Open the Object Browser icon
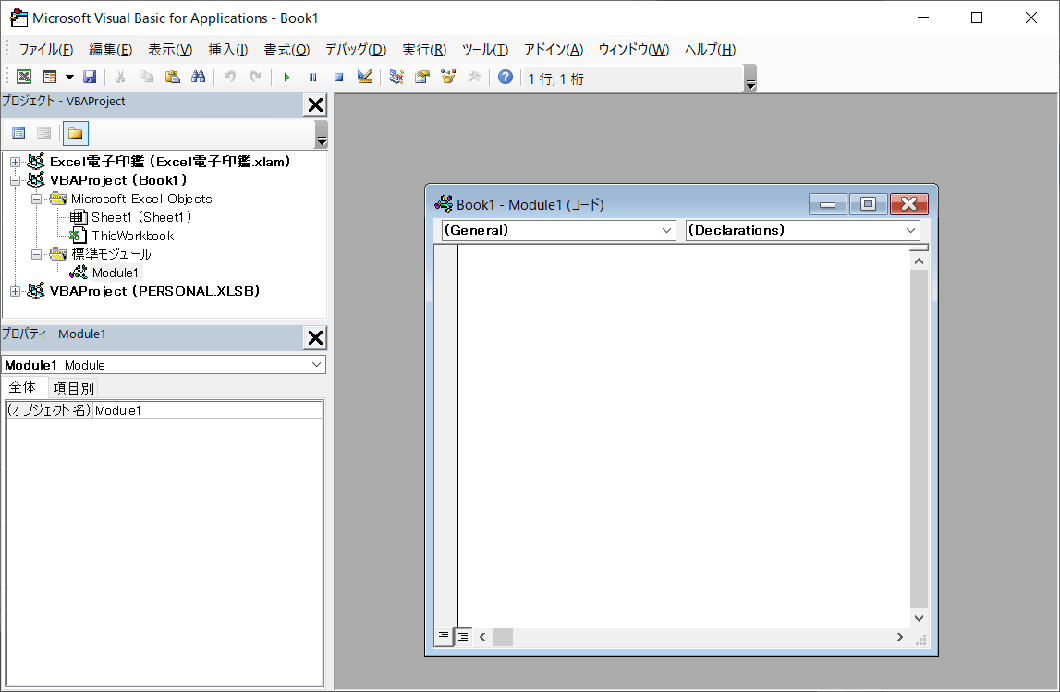 coord(448,77)
